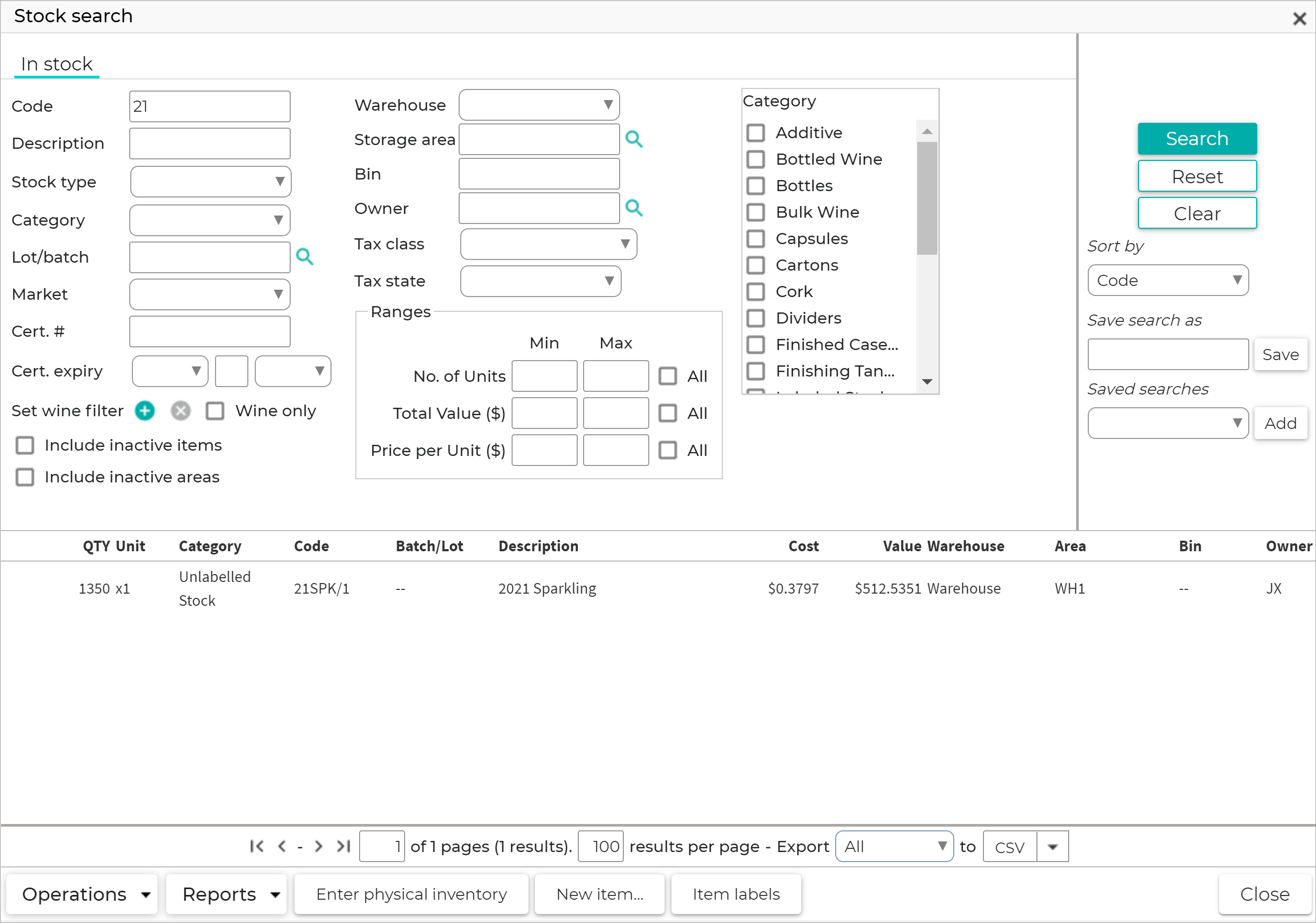
Task: Check the No. of Units All box
Action: point(668,376)
